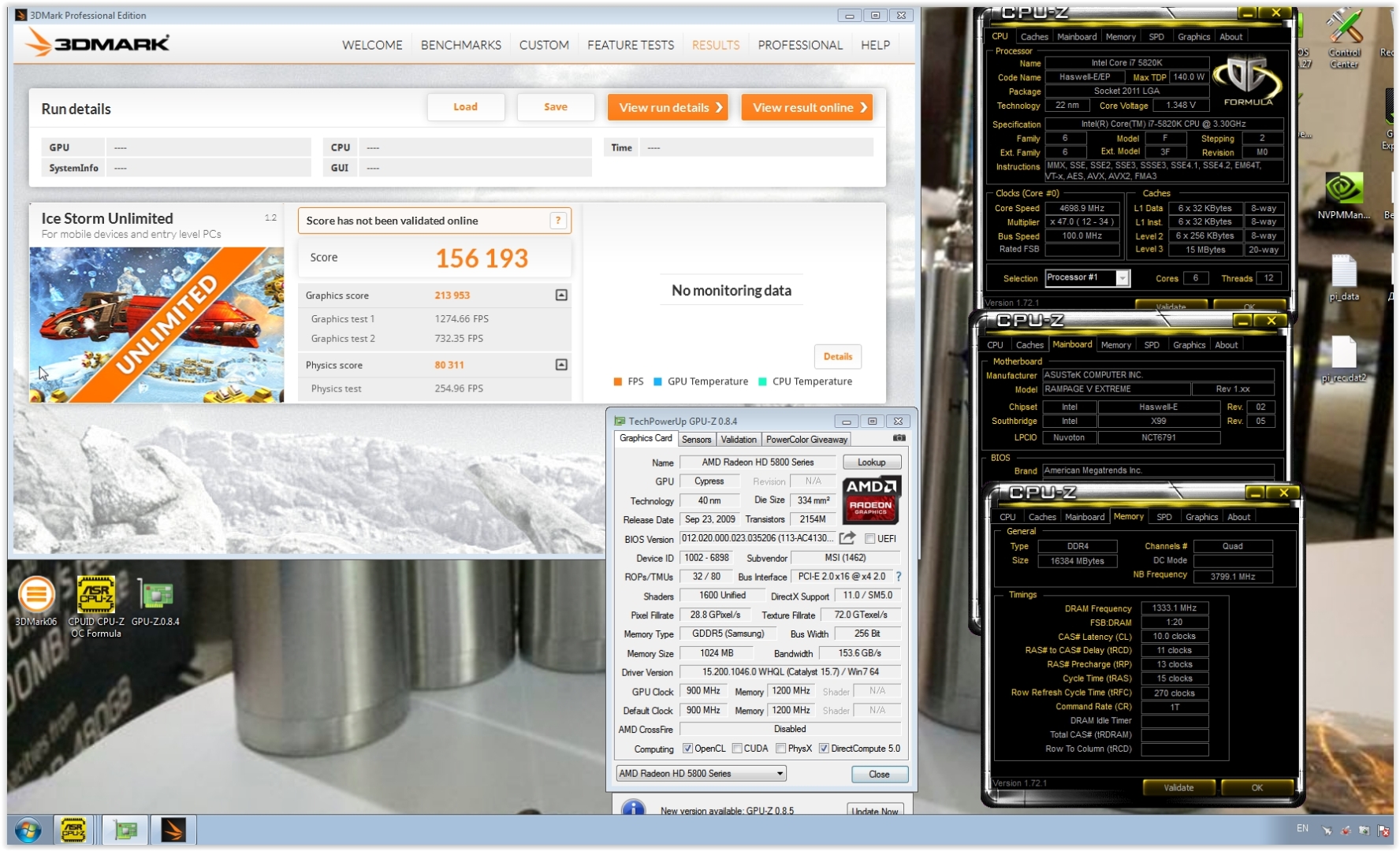Click the Bus Interface question mark icon
This screenshot has height=851, width=1400.
coord(899,576)
